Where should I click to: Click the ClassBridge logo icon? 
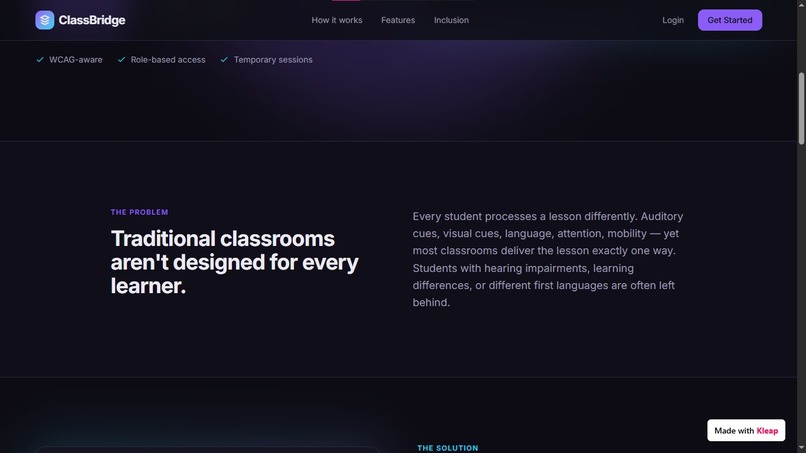point(45,20)
